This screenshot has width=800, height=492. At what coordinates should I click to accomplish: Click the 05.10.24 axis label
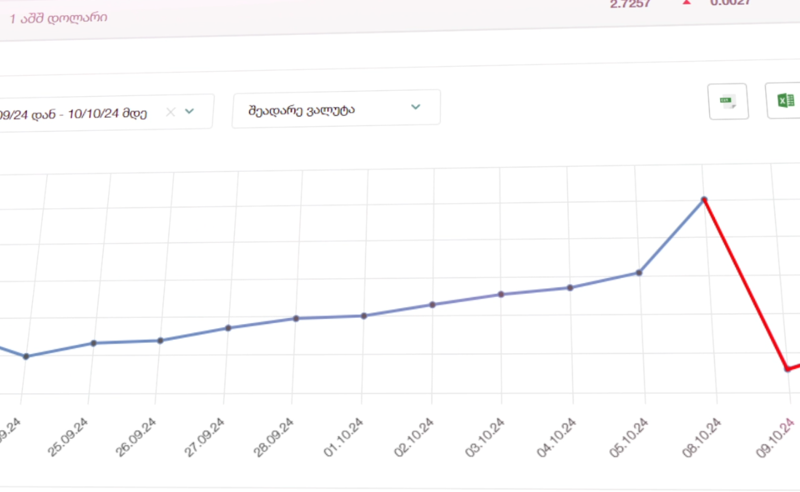(629, 437)
